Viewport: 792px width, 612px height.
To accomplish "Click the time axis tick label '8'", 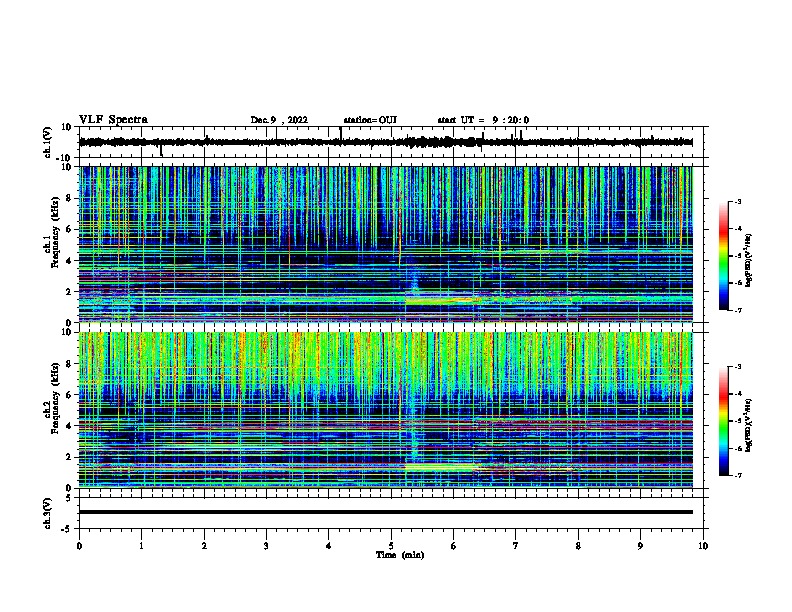I will [578, 546].
